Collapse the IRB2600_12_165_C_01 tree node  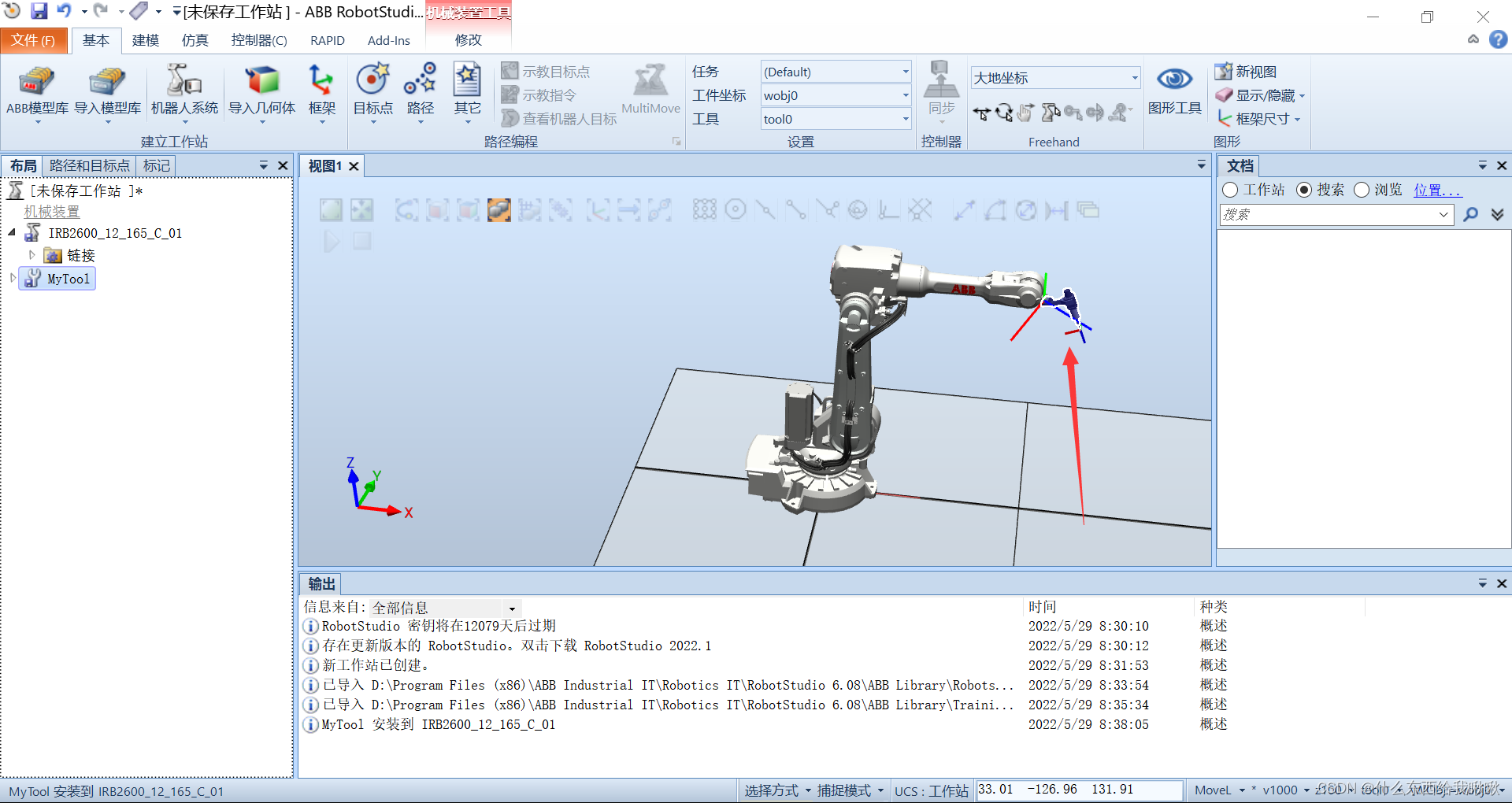coord(12,232)
